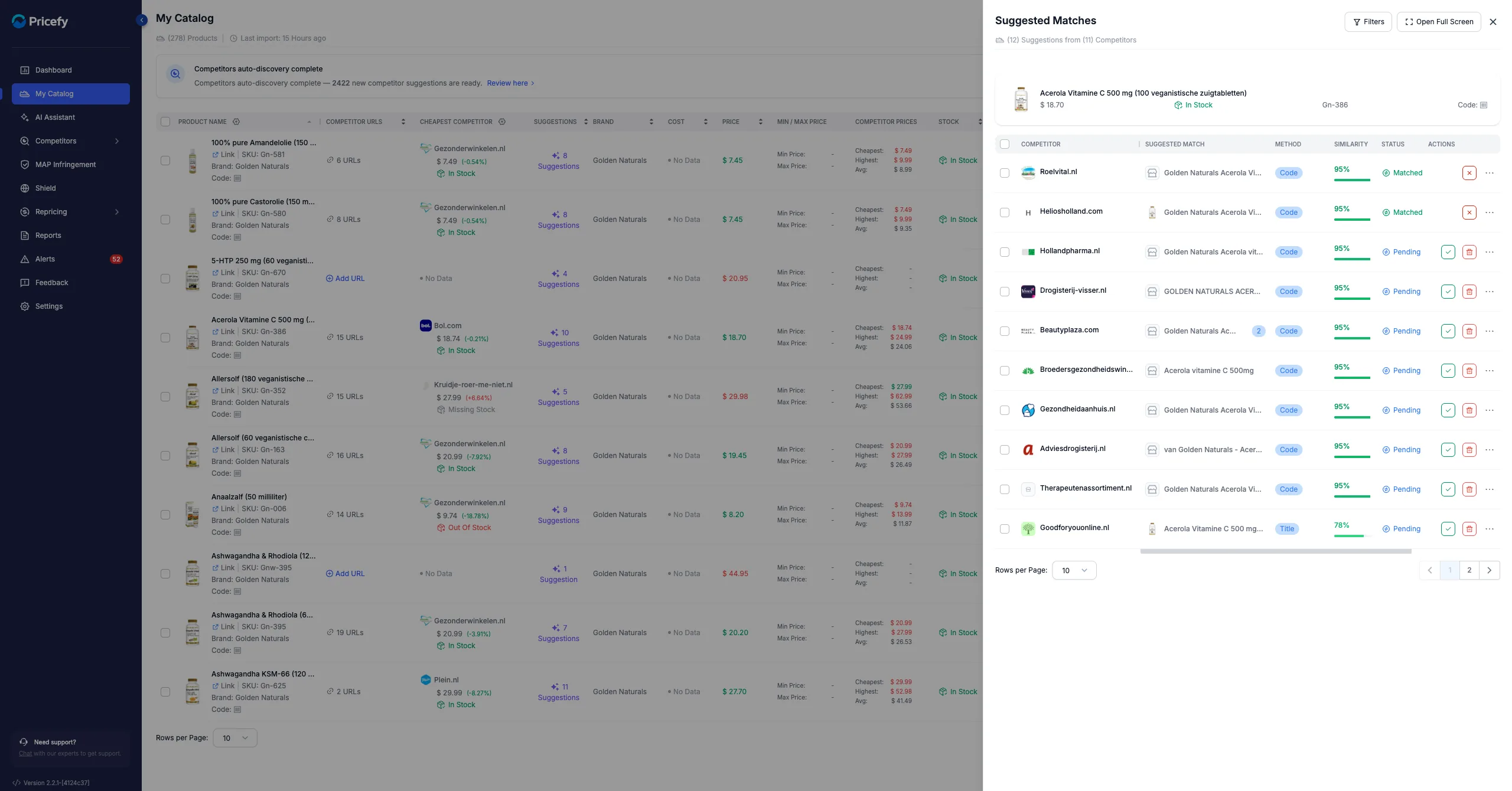
Task: Sort by Competitor URLs column
Action: point(403,122)
